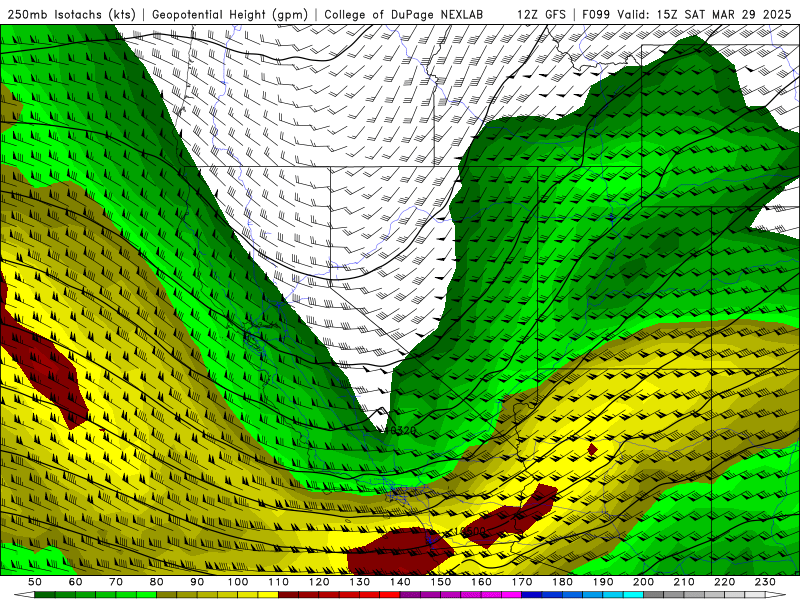The image size is (800, 600).
Task: Click the 80 knot legend label
Action: 157,582
